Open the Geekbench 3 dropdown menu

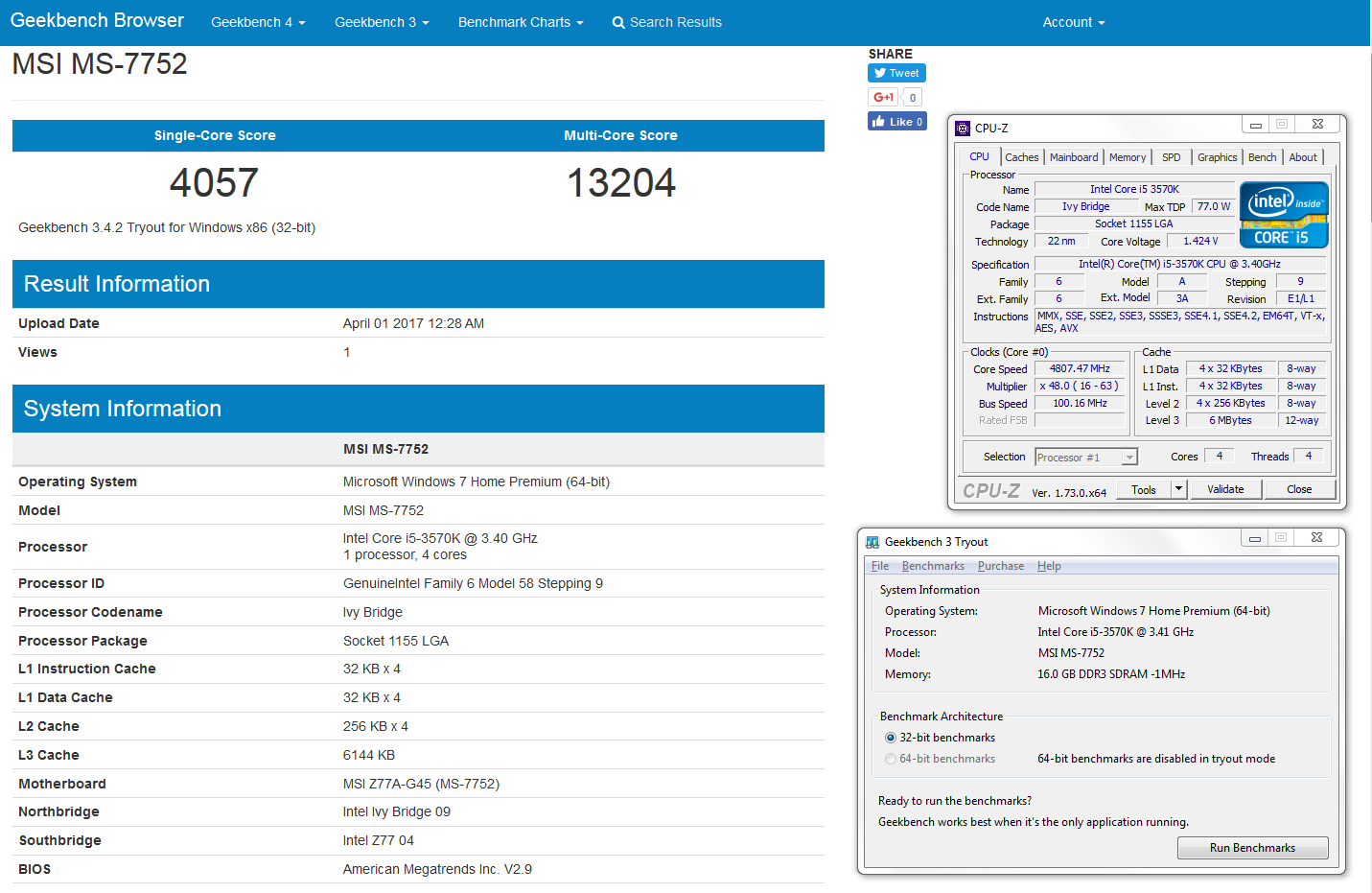382,22
